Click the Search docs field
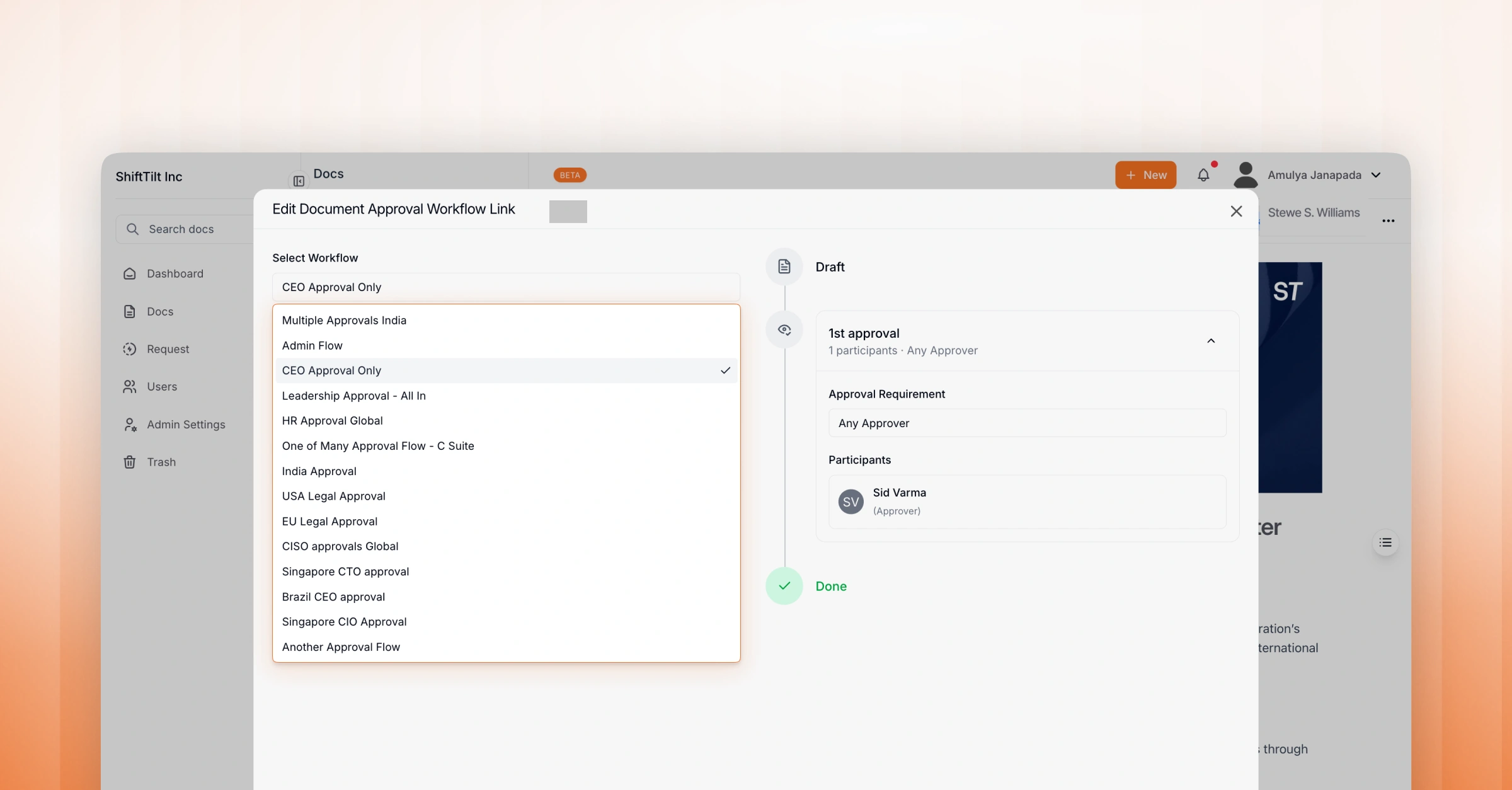This screenshot has width=1512, height=790. point(185,229)
